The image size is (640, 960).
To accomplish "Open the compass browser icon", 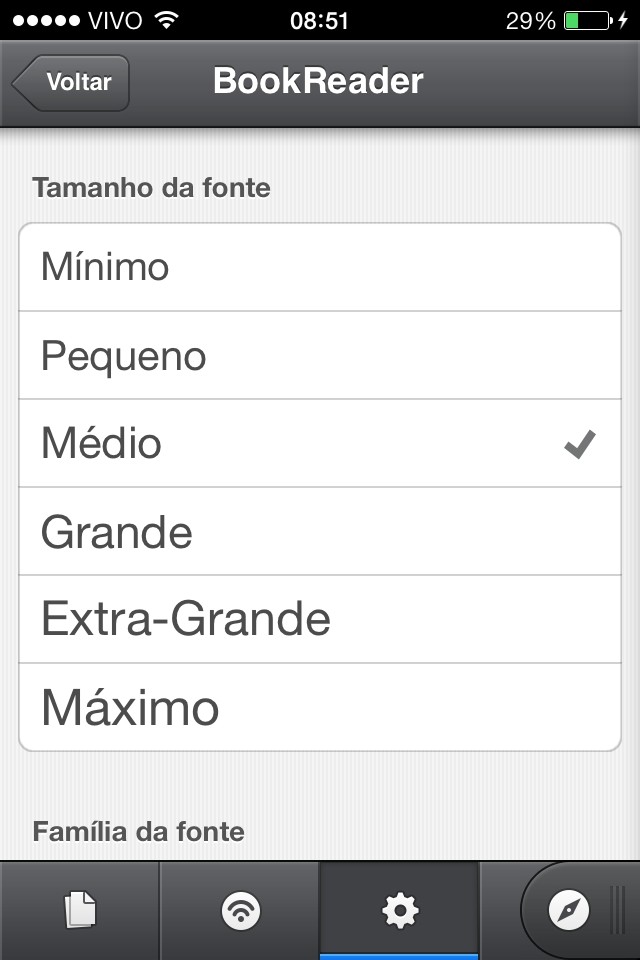I will (569, 910).
